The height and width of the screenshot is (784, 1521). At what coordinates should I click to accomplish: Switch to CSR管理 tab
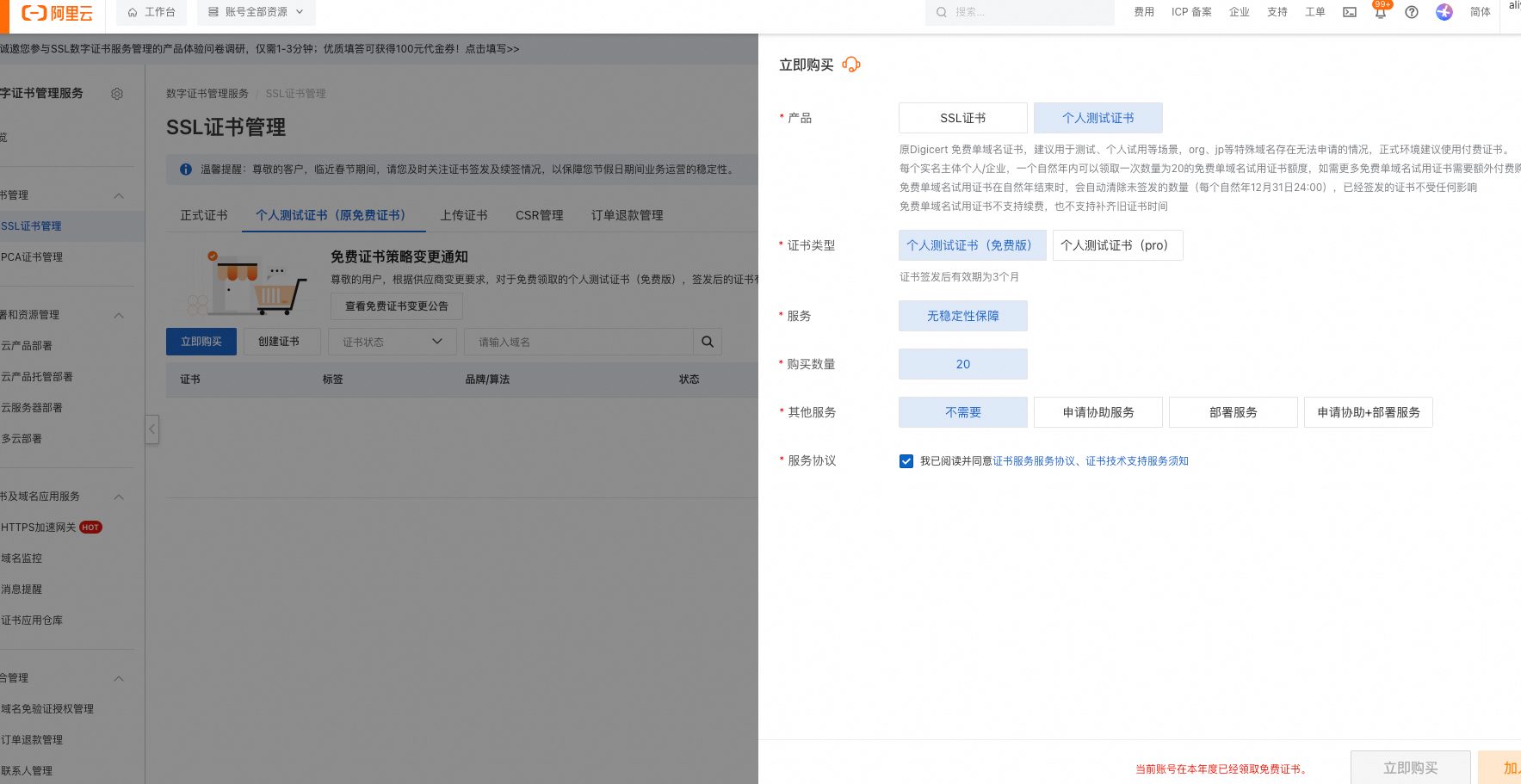coord(540,215)
